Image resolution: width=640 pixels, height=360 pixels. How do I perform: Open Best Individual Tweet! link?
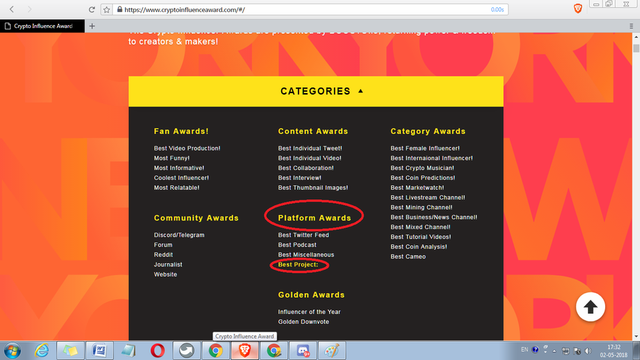310,148
